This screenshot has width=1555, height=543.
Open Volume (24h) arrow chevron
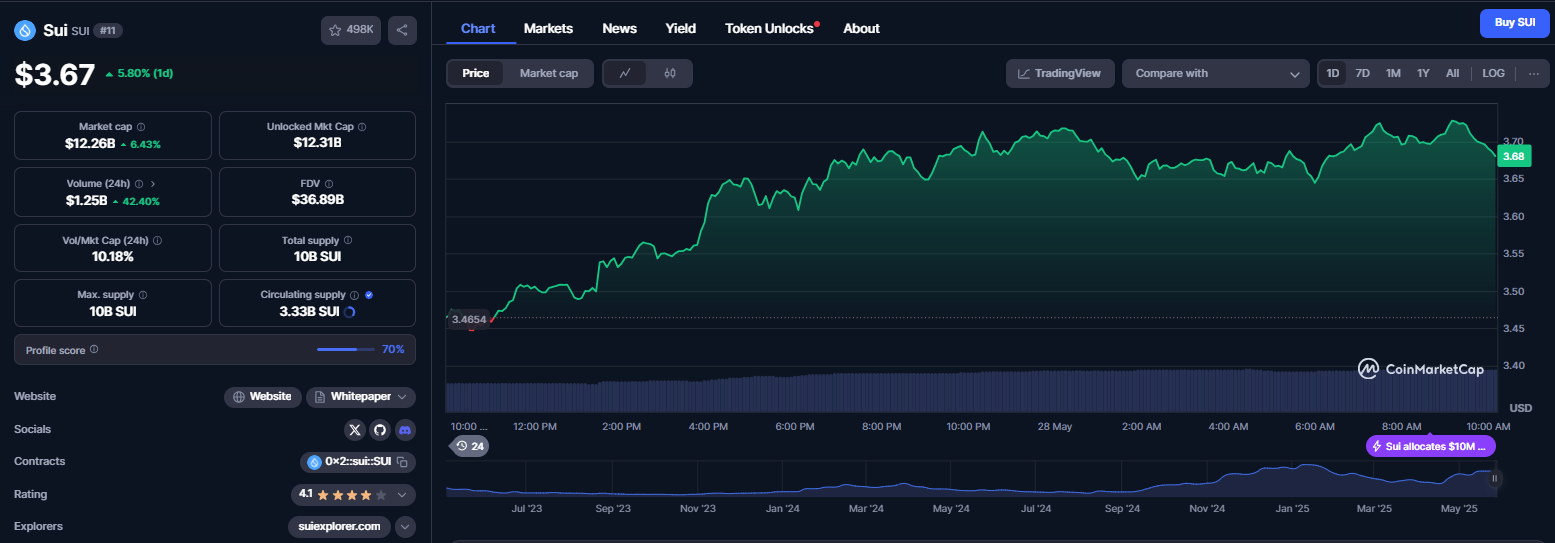(x=152, y=184)
